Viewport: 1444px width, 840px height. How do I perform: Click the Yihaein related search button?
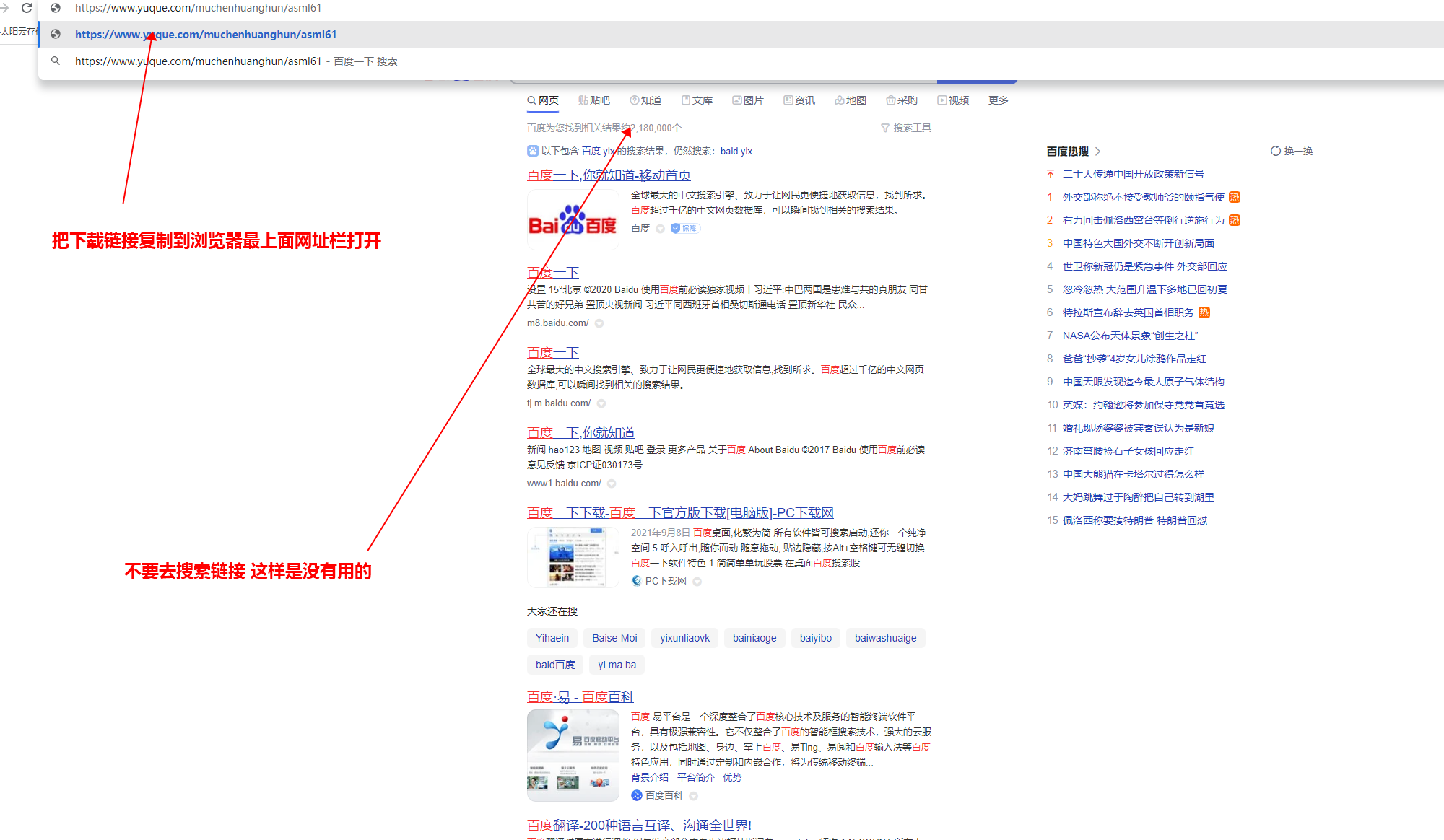(x=552, y=638)
